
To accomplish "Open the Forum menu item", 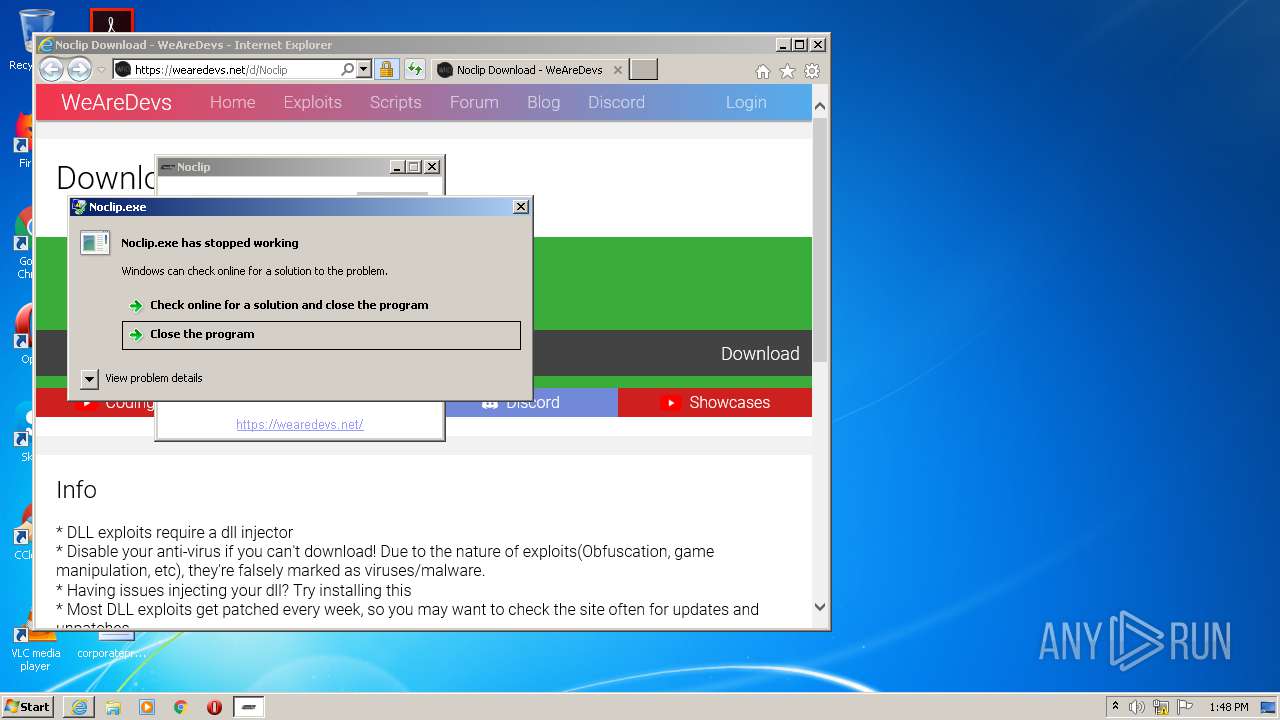I will (474, 102).
